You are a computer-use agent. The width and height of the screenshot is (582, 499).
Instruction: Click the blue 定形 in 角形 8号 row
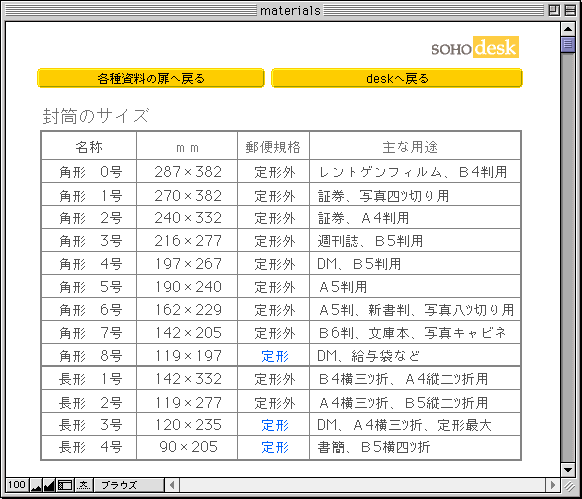[275, 356]
